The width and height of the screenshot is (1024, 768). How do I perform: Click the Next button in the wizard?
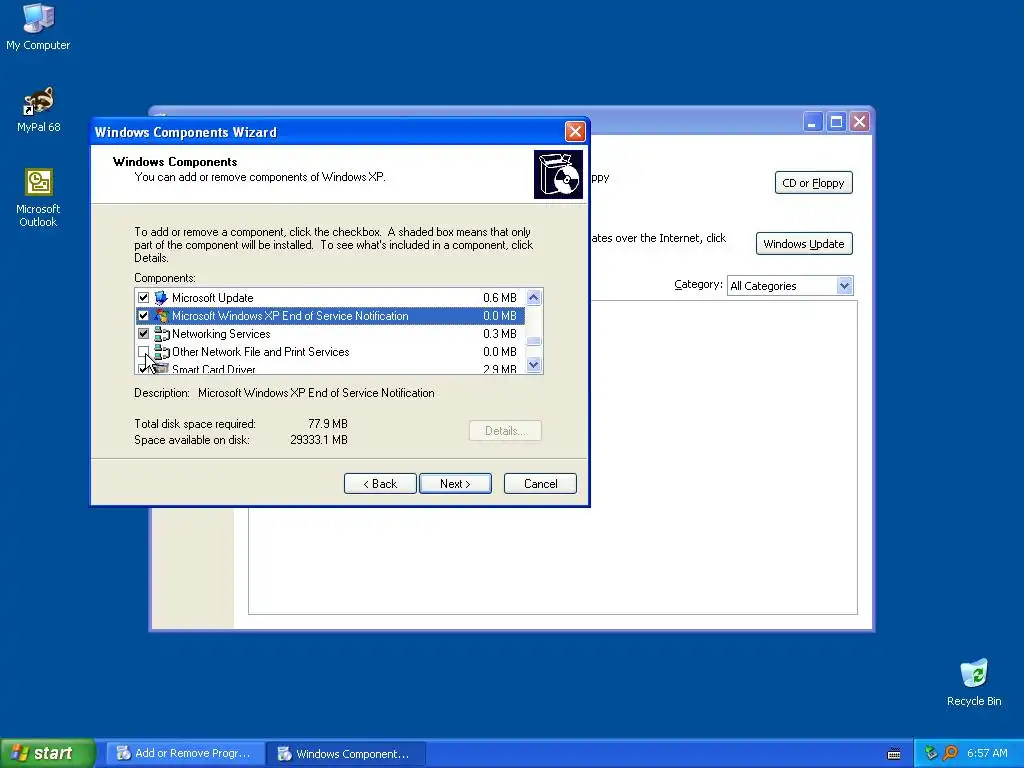coord(455,484)
